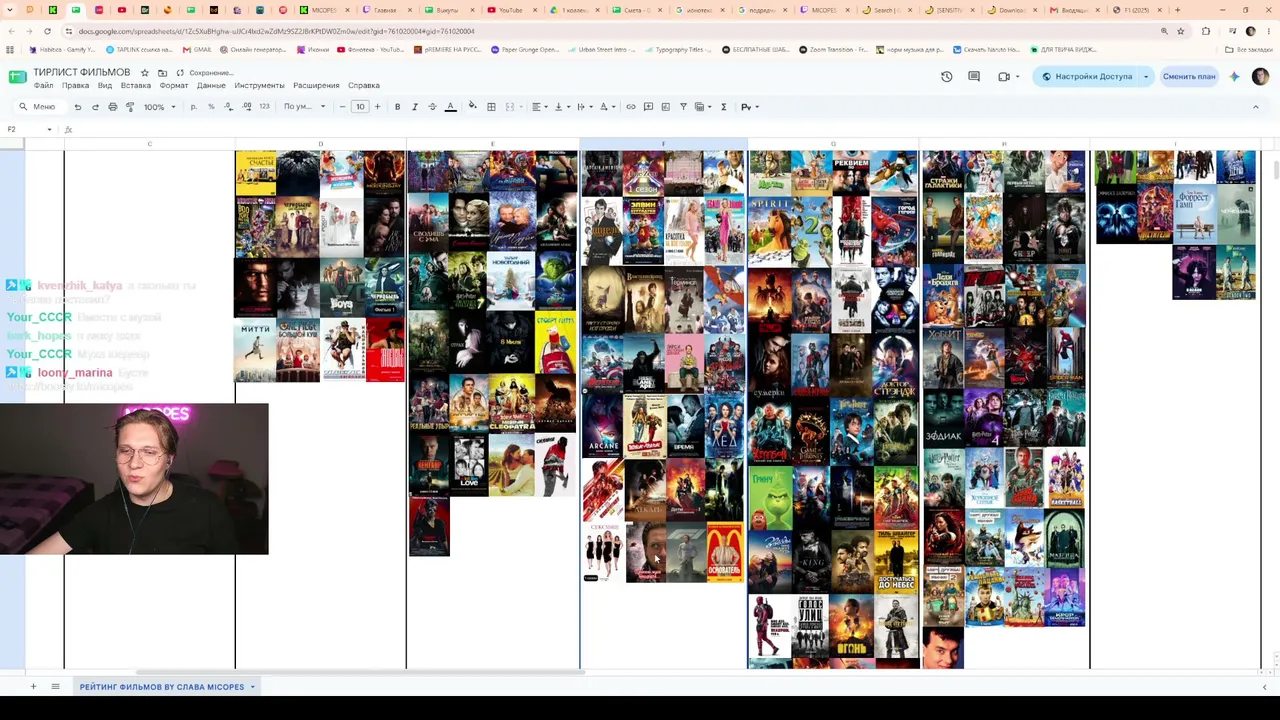Show all comments with the speech bubble icon
The image size is (1280, 720).
(x=974, y=77)
